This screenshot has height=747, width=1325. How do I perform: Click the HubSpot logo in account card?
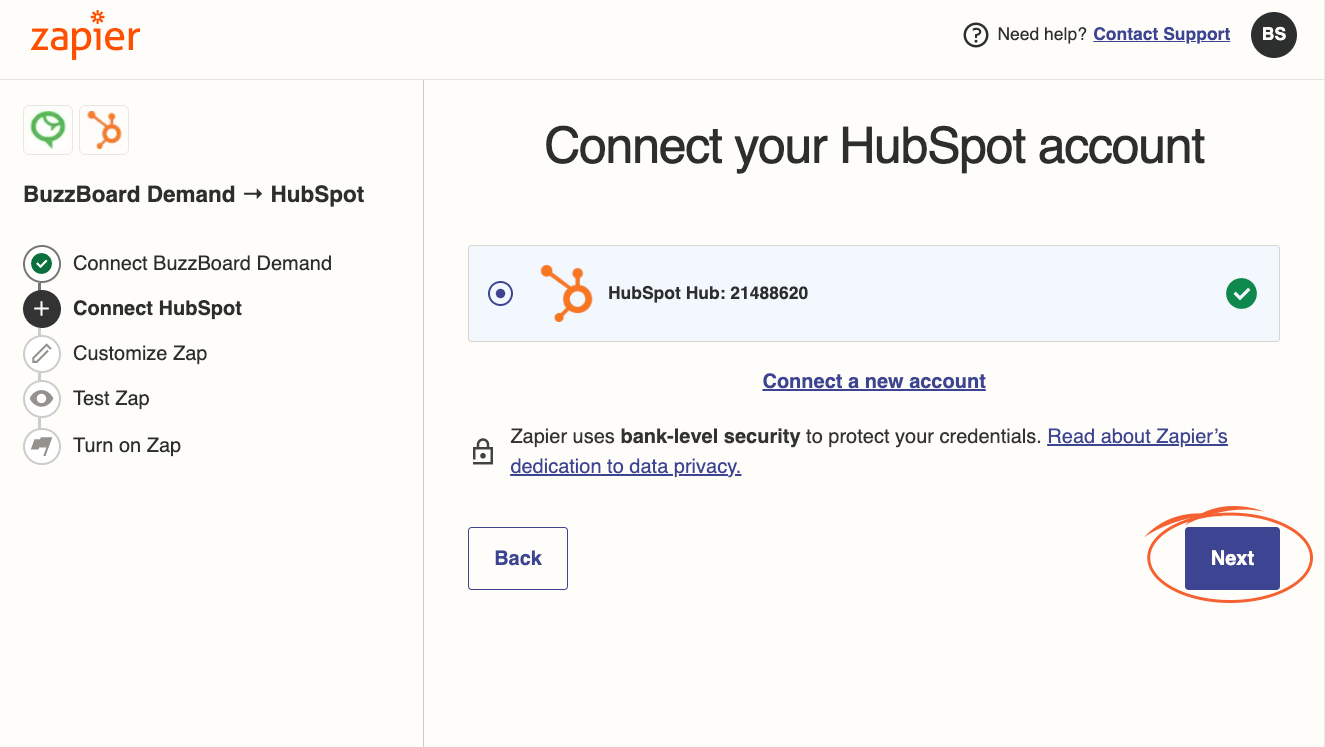566,293
